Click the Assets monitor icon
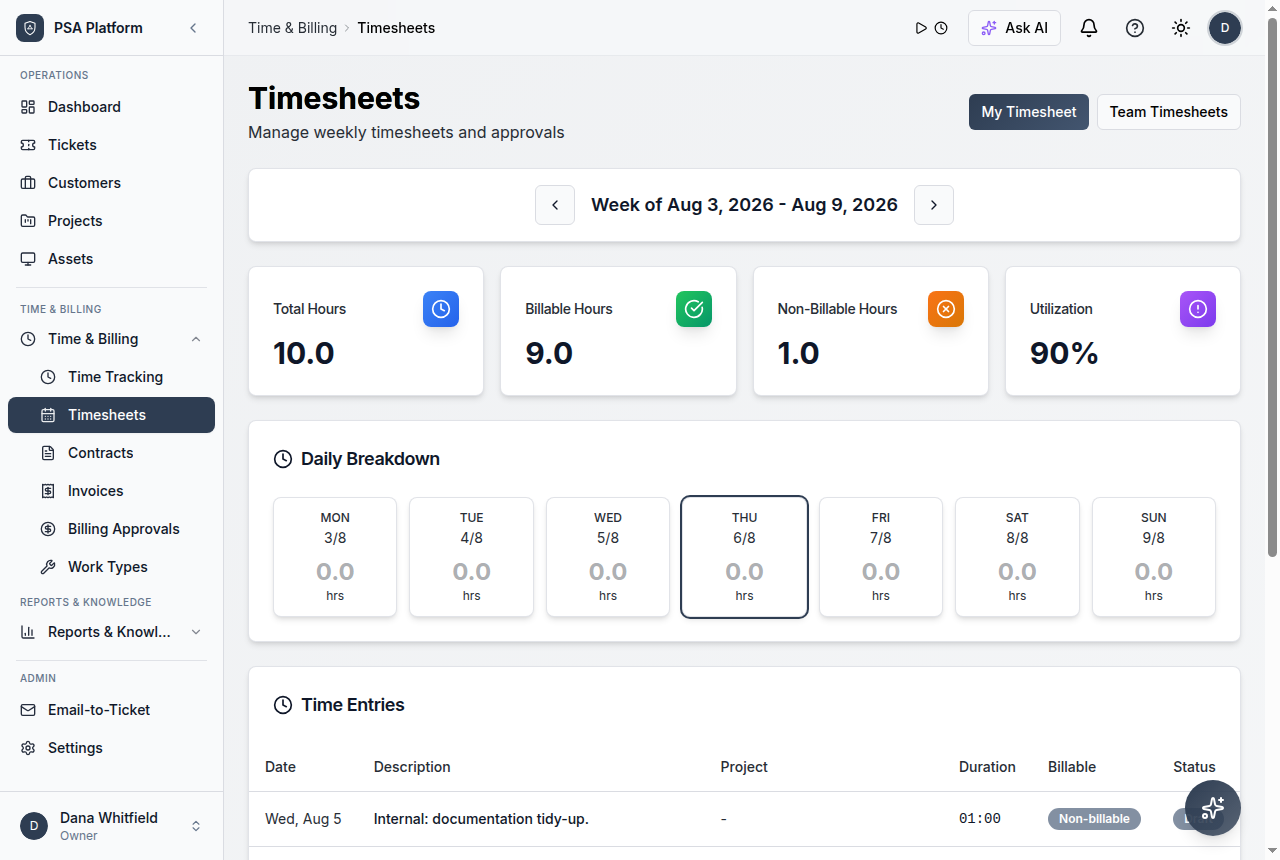 click(x=28, y=259)
